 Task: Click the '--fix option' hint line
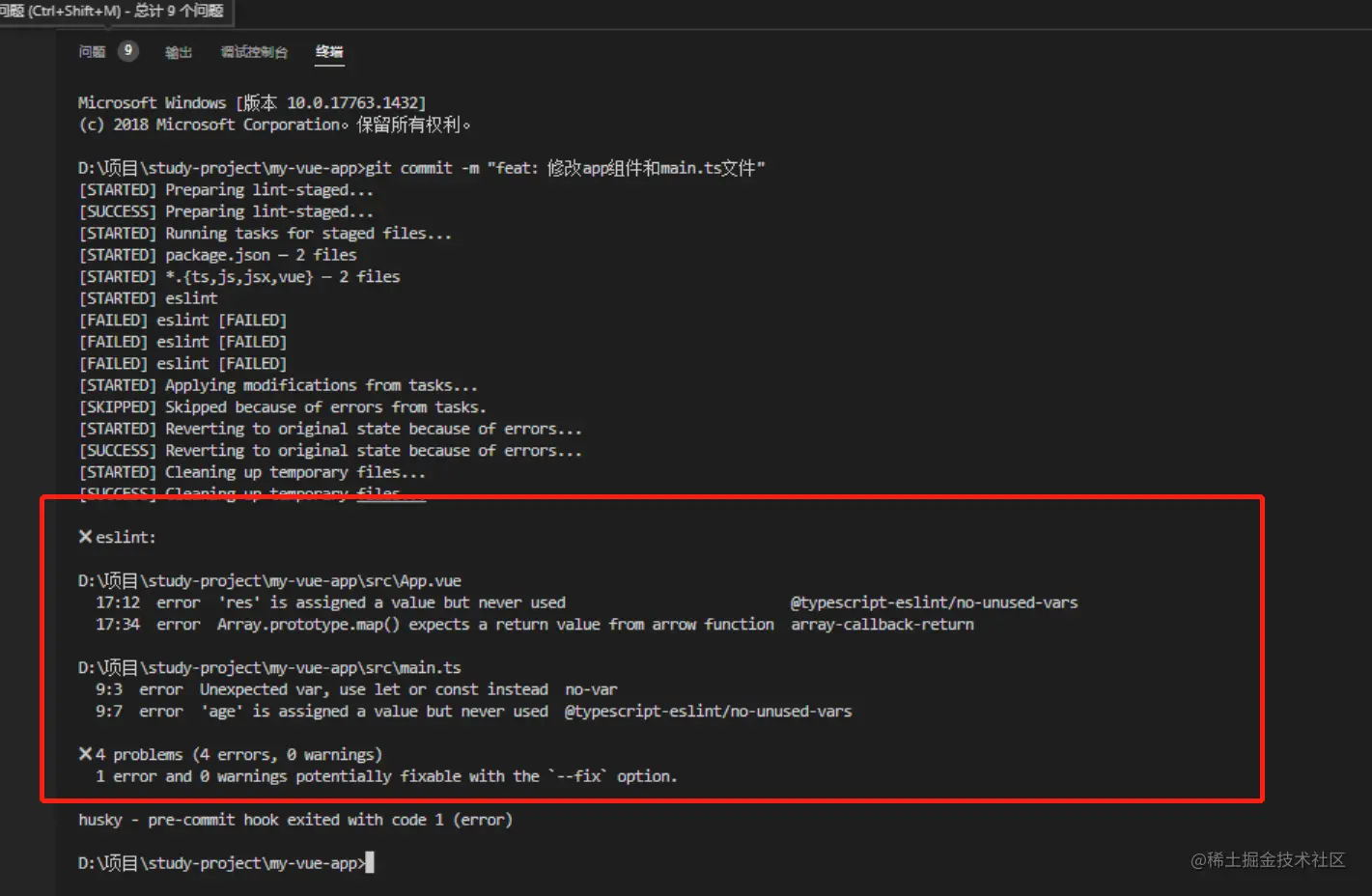[386, 776]
